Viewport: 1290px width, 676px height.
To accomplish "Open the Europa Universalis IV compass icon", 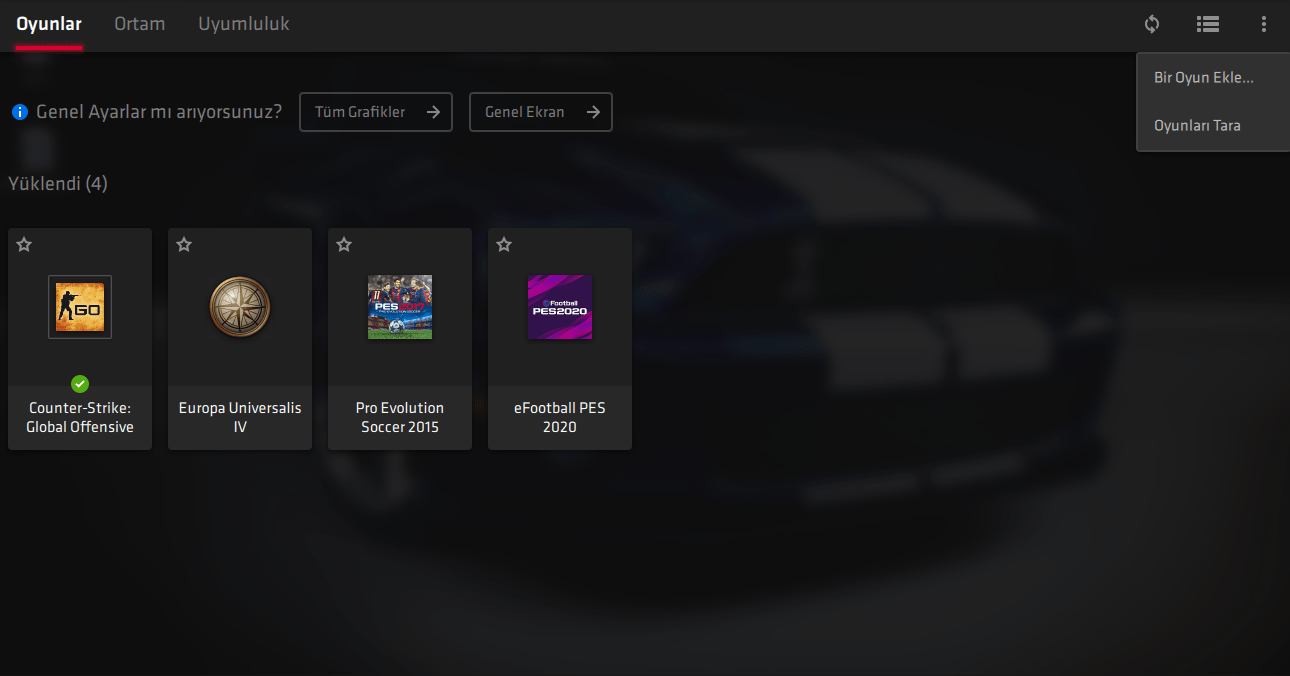I will pos(240,307).
